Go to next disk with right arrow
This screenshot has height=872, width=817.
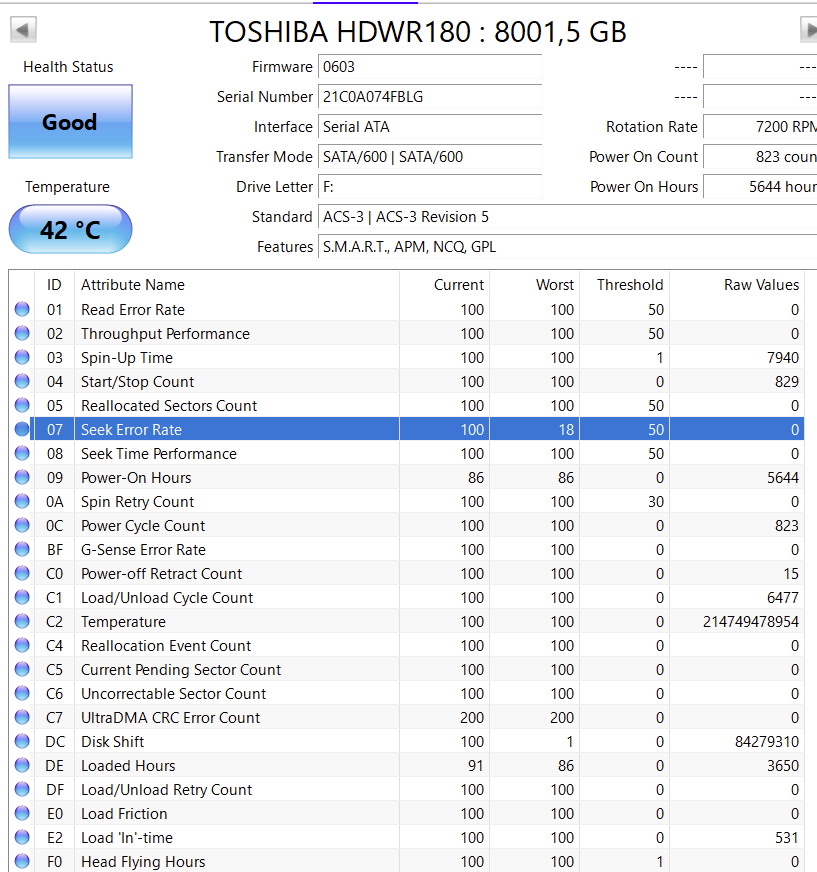(809, 29)
